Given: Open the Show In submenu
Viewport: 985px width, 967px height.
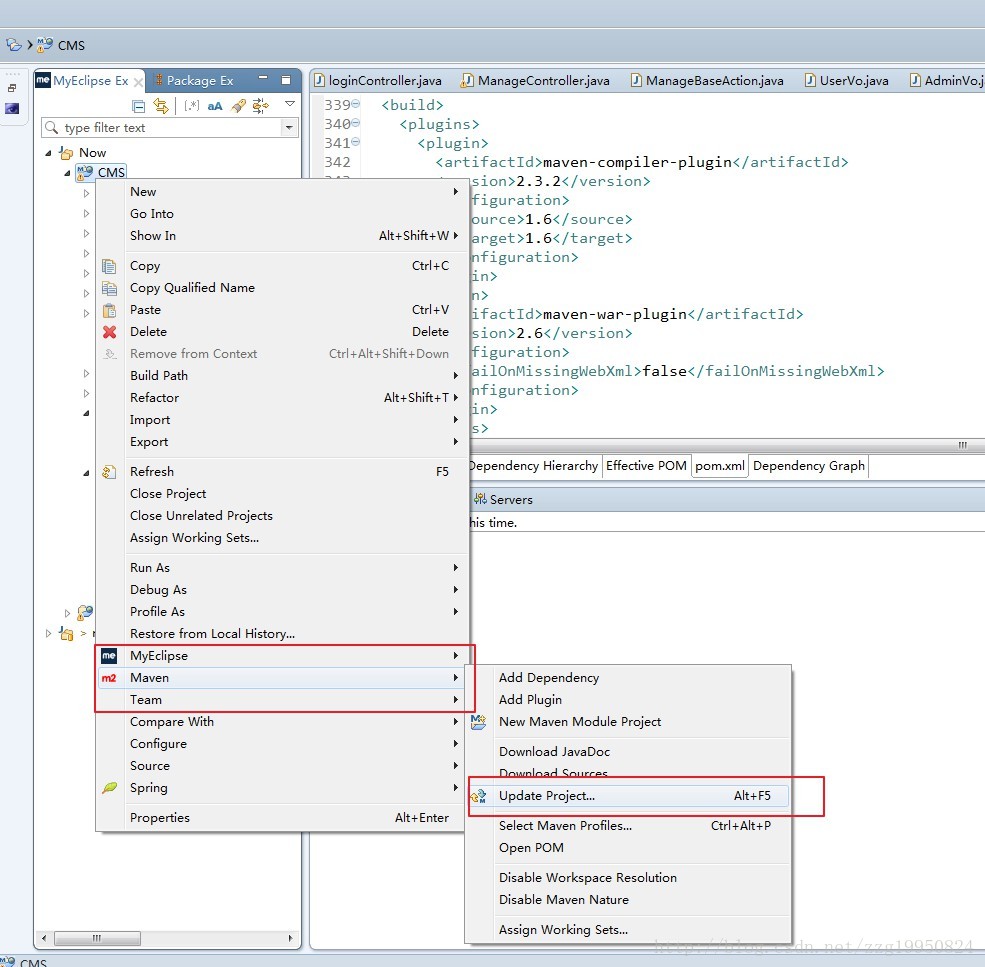Looking at the screenshot, I should coord(280,236).
